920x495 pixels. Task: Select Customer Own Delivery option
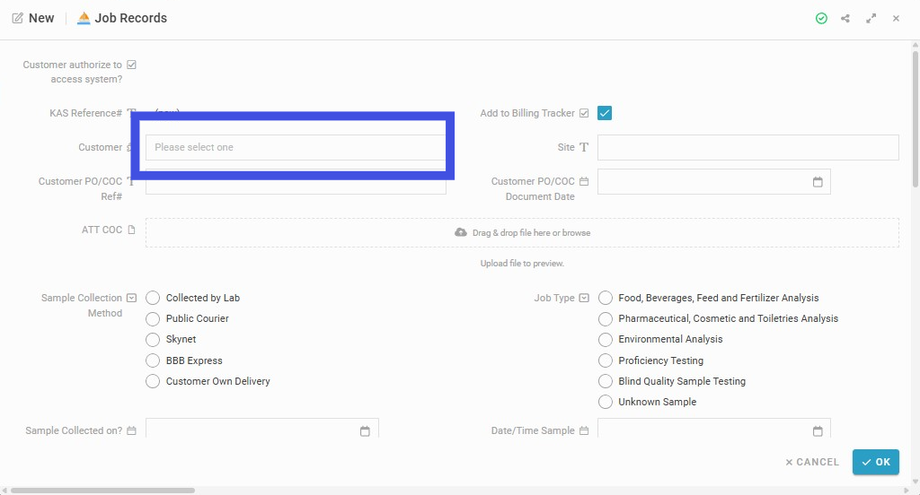click(153, 381)
